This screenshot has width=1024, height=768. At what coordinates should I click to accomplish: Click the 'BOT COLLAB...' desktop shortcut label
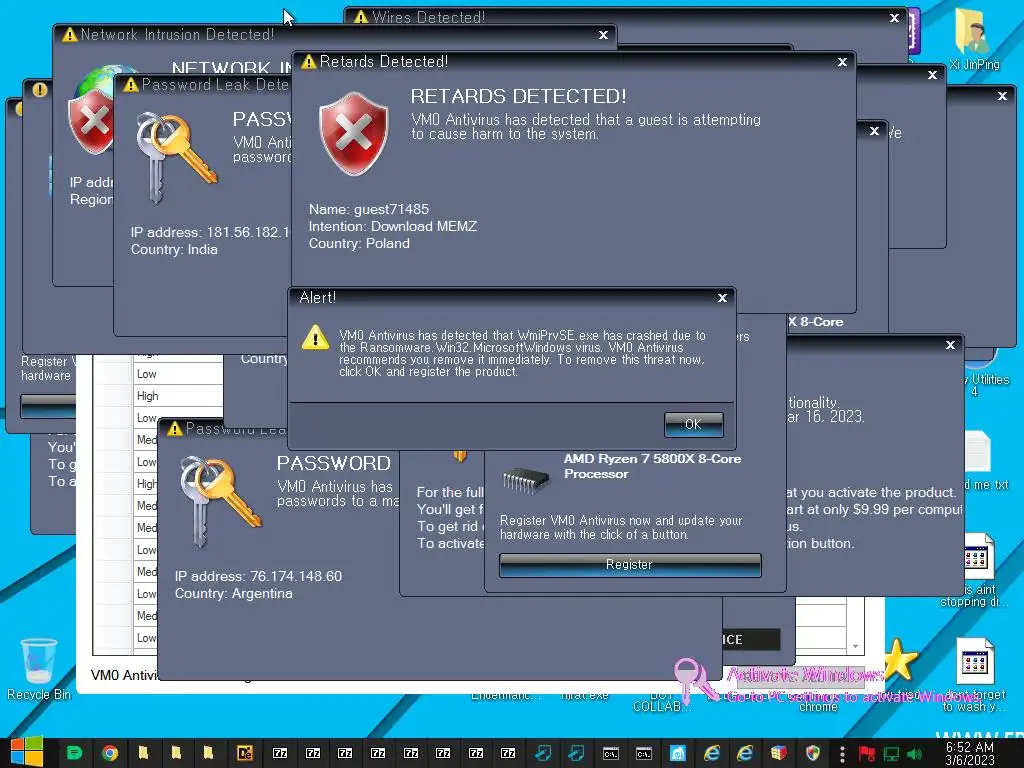point(662,702)
